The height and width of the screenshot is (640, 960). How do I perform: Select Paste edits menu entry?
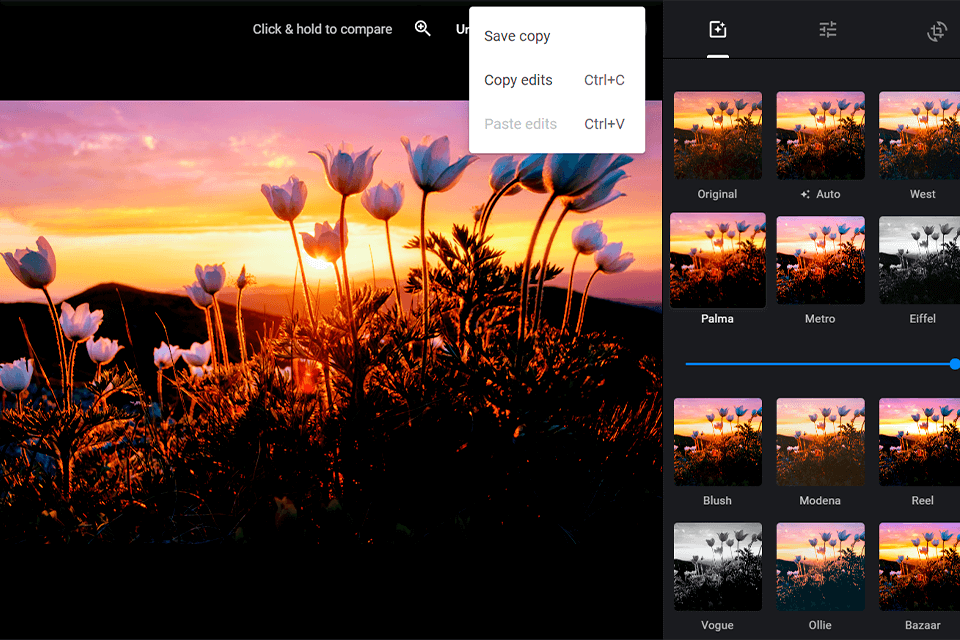coord(557,124)
